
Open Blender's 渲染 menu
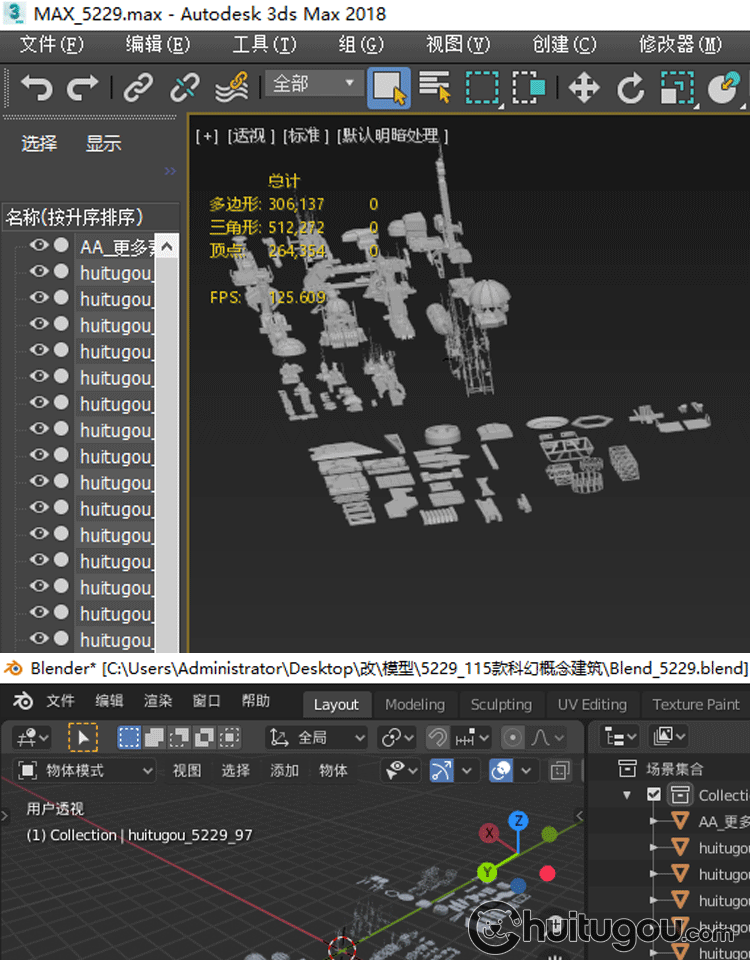(158, 701)
